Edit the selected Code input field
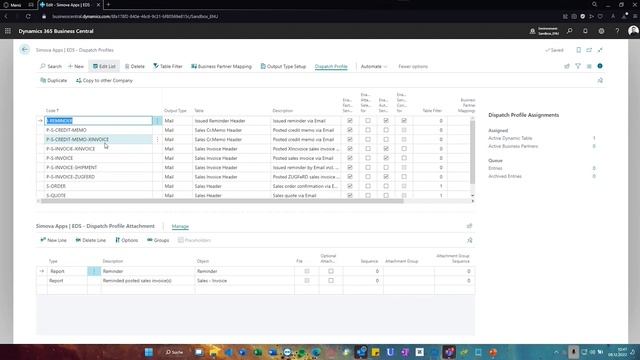The image size is (640, 360). pyautogui.click(x=98, y=121)
